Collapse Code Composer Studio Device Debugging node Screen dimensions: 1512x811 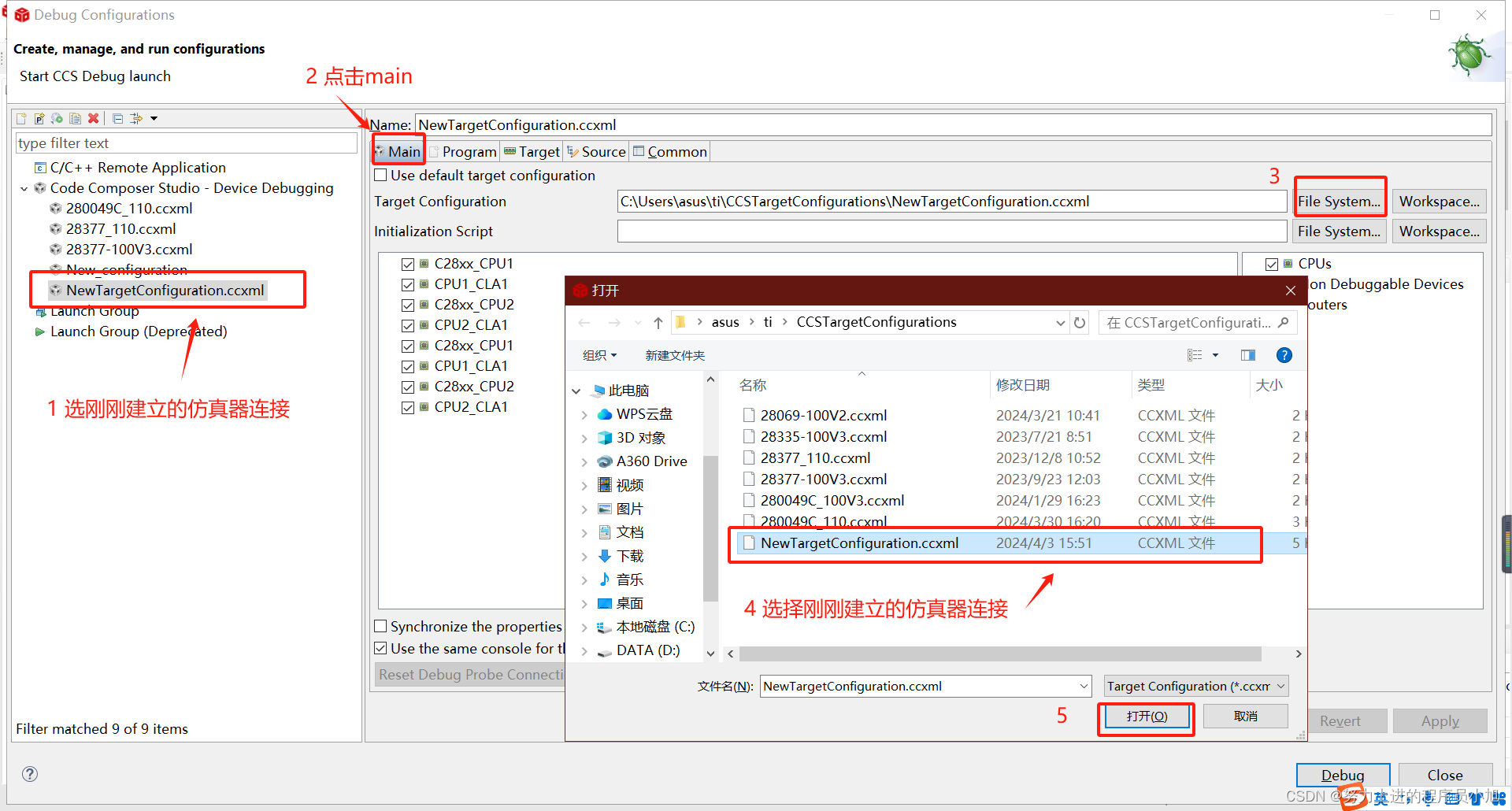tap(24, 188)
